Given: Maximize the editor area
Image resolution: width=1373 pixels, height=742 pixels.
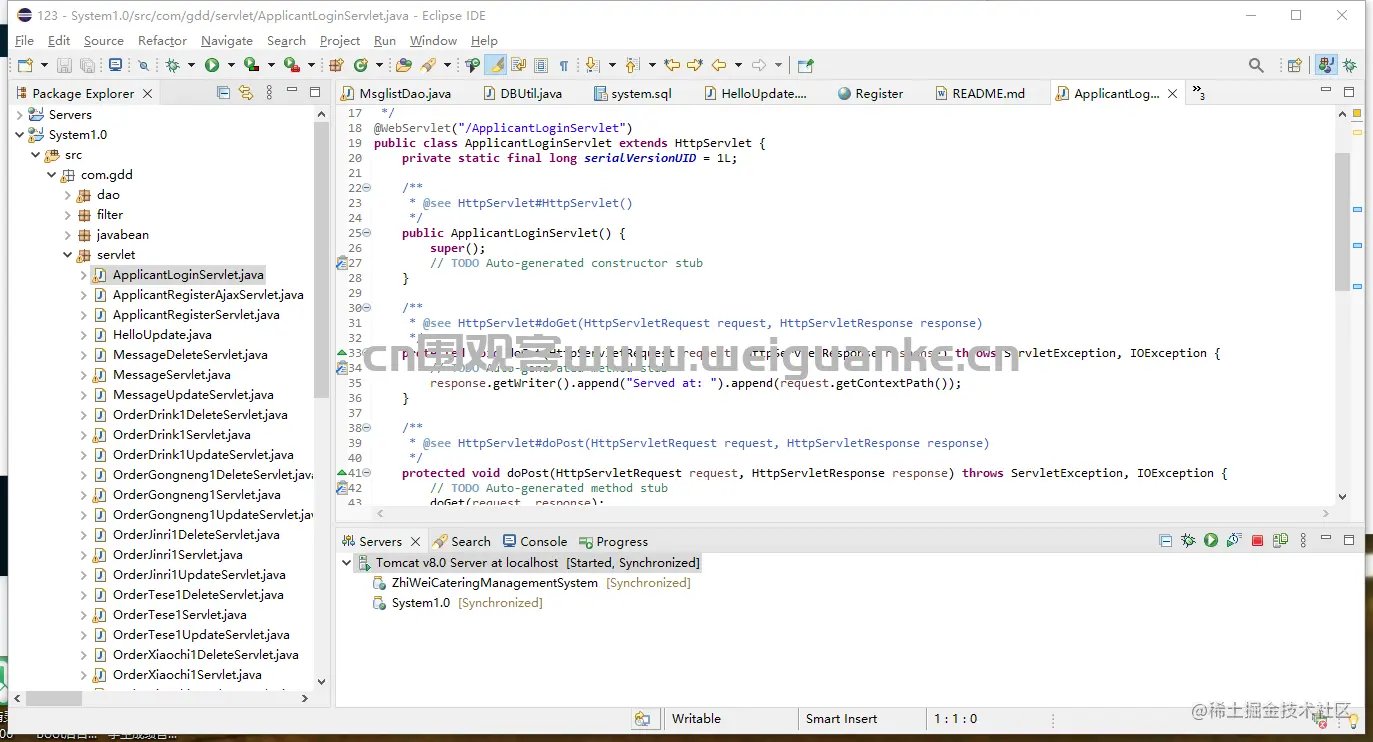Looking at the screenshot, I should tap(1349, 91).
